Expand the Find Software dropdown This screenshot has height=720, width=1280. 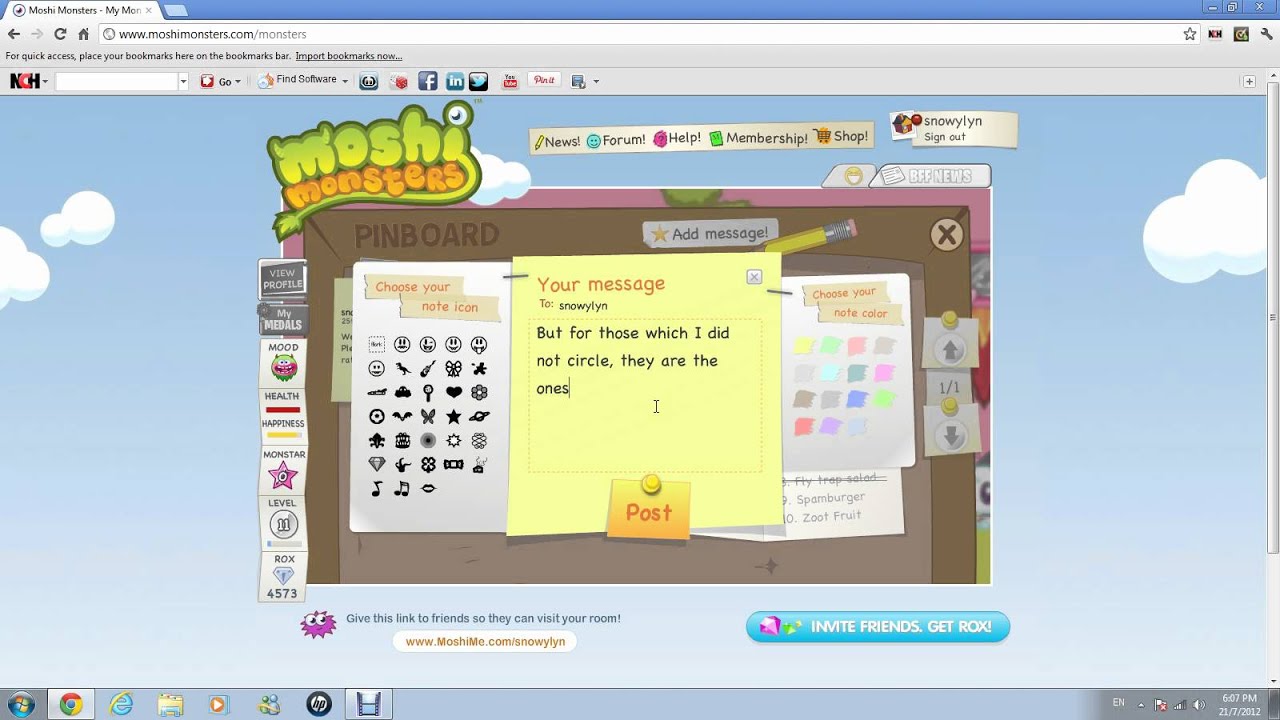345,81
